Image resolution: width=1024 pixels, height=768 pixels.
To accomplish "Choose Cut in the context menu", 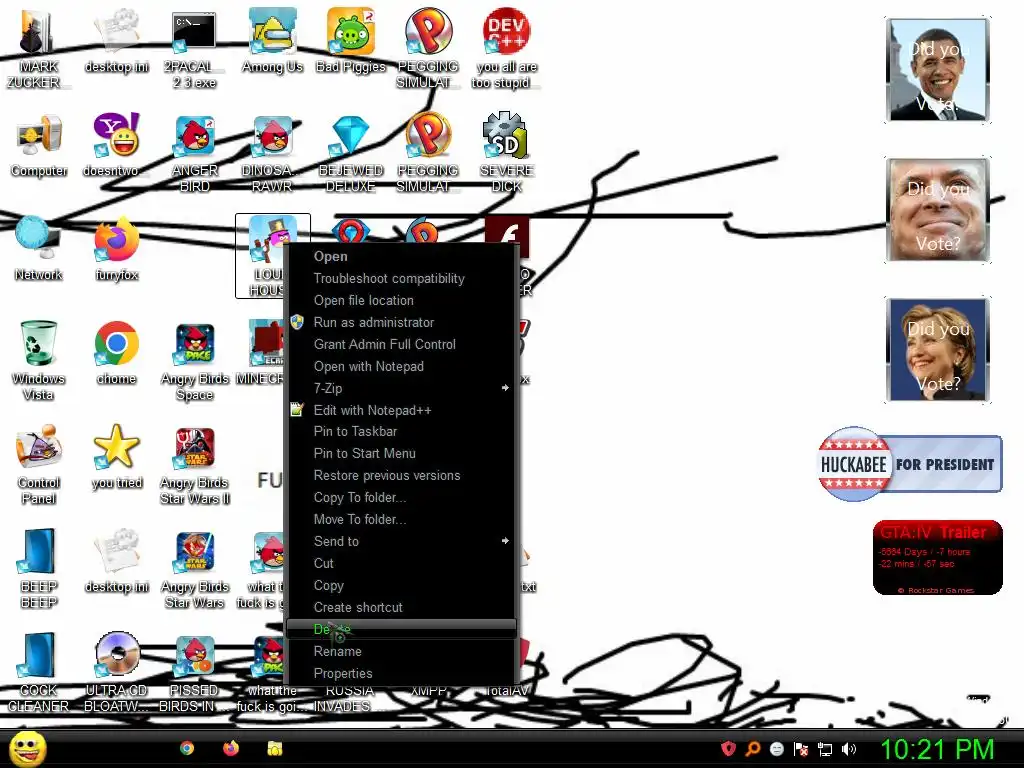I will (402, 563).
